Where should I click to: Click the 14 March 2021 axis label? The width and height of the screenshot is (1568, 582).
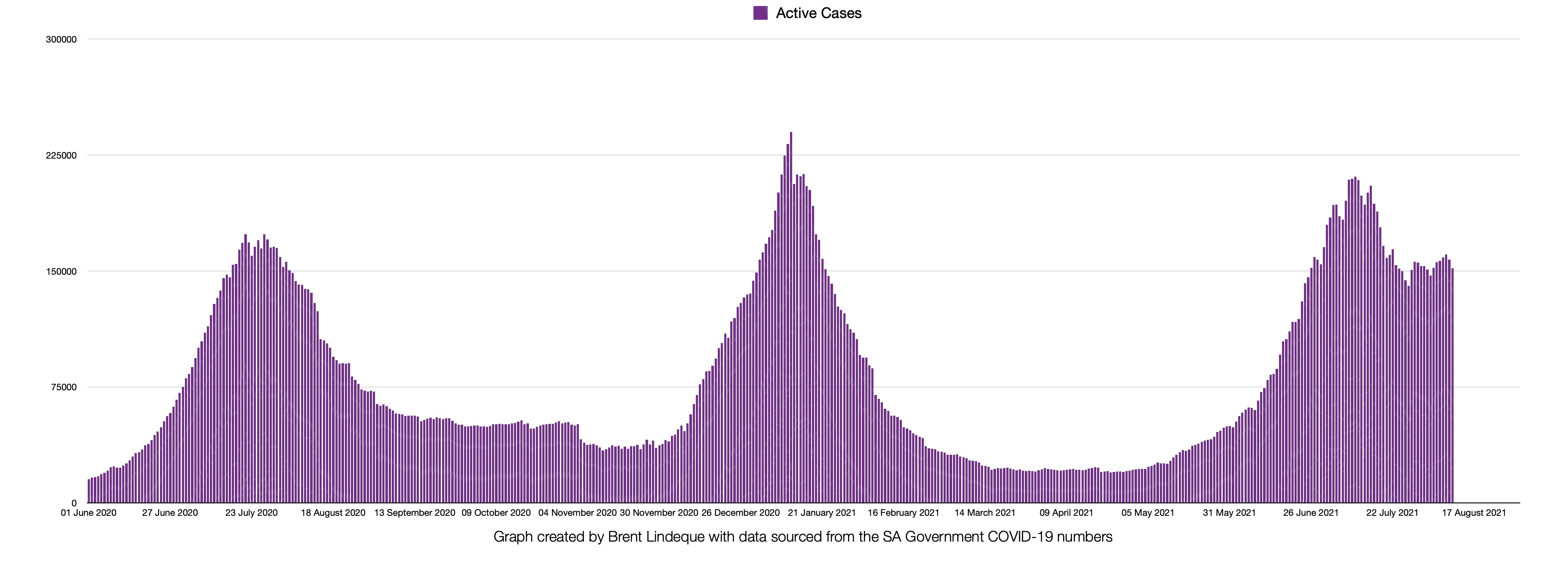coord(985,513)
